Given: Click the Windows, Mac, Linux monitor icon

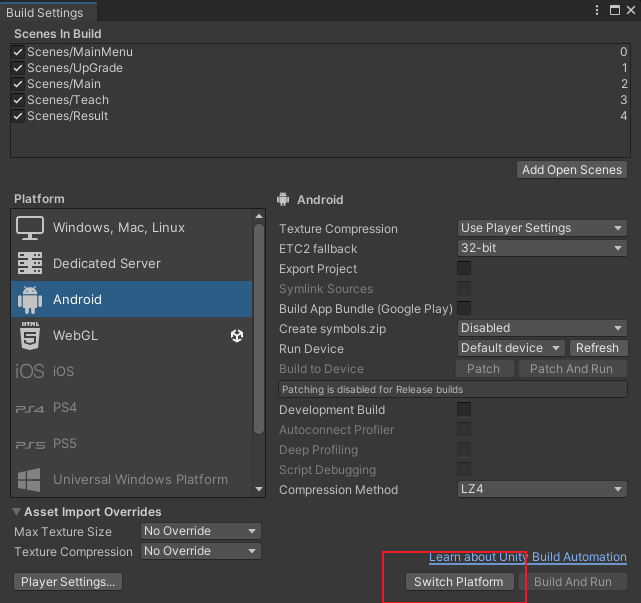Looking at the screenshot, I should click(30, 228).
